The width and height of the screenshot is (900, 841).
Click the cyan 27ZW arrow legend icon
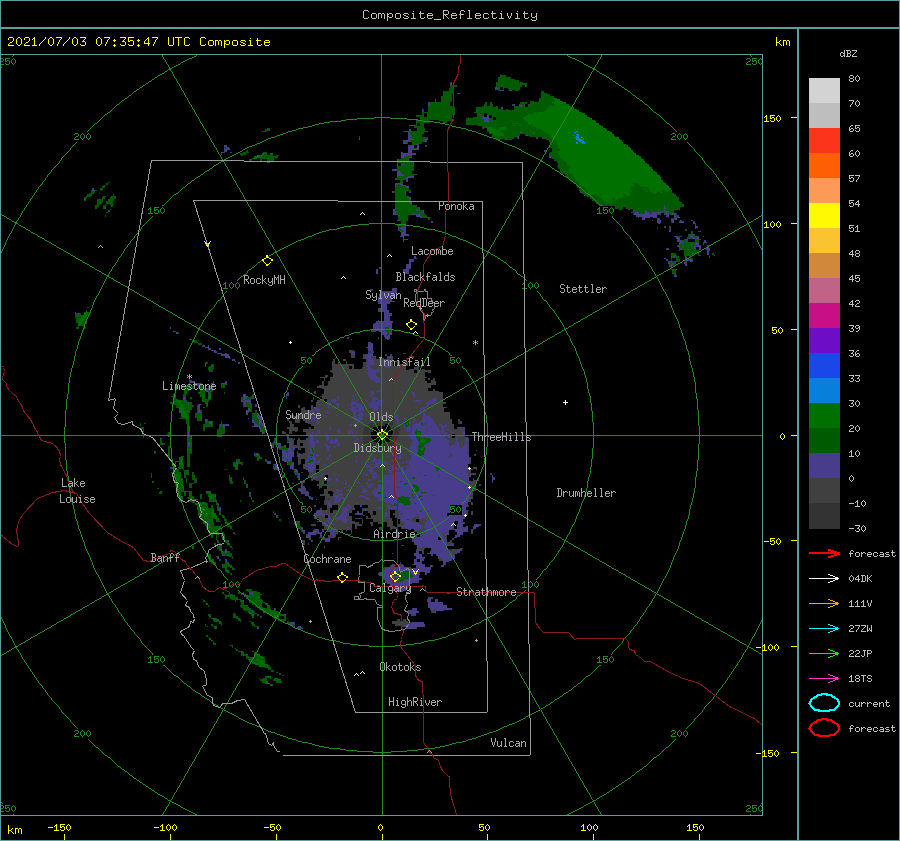tap(824, 629)
